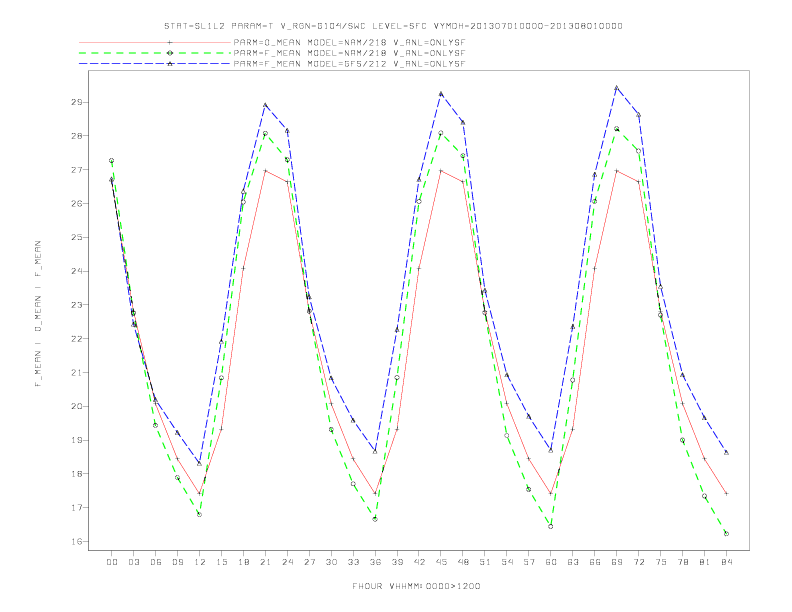The image size is (792, 612).
Task: Click the chart title starting with STAT=SL1L2
Action: tap(393, 26)
